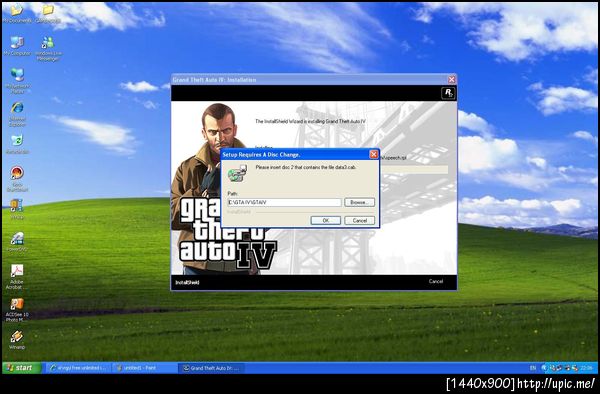Click the installer progress bar

tap(413, 169)
